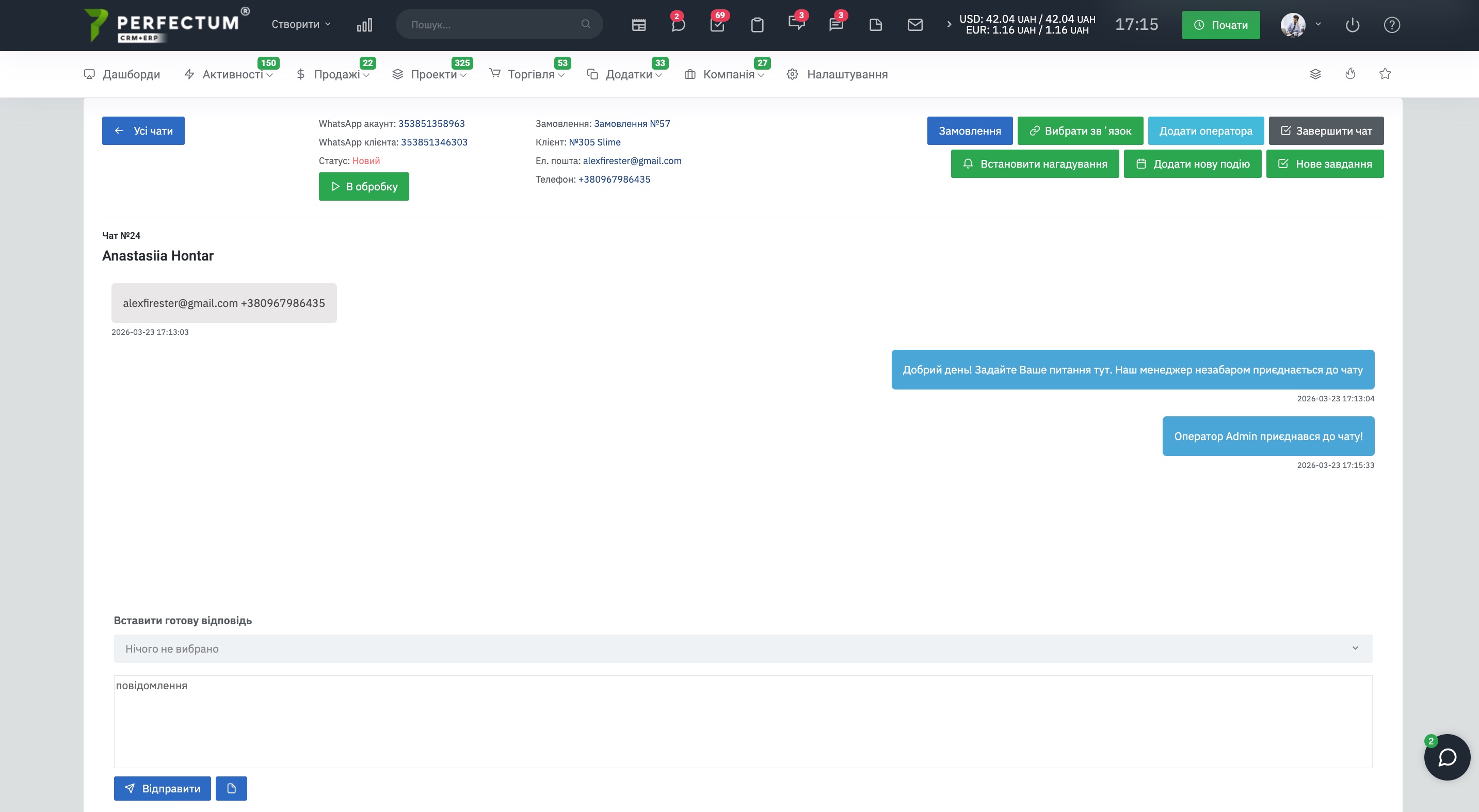Image resolution: width=1479 pixels, height=812 pixels.
Task: Open the Замовлення №57 link
Action: coord(632,123)
